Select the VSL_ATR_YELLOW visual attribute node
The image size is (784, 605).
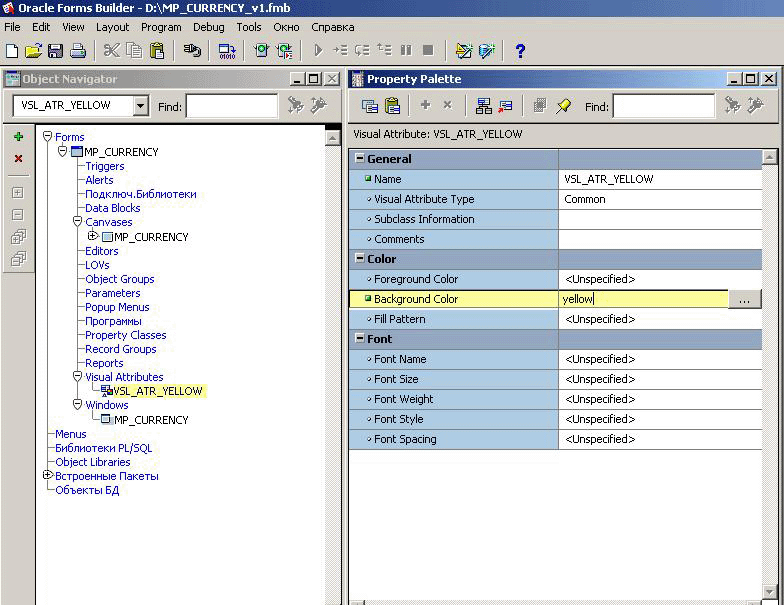tap(158, 391)
